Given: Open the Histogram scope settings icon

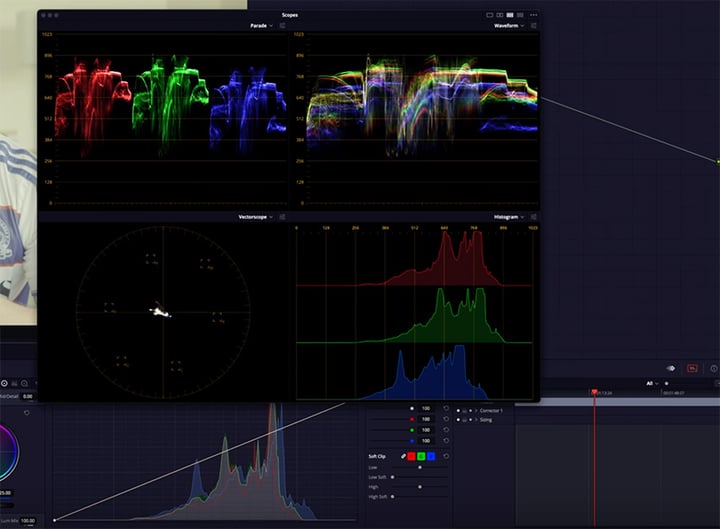Looking at the screenshot, I should click(533, 217).
